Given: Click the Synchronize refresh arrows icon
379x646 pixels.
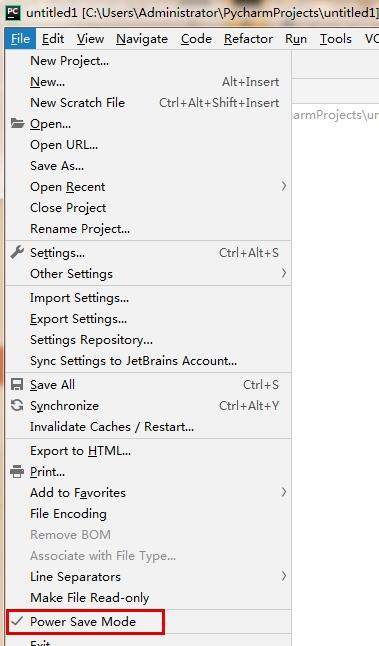Looking at the screenshot, I should pos(17,405).
